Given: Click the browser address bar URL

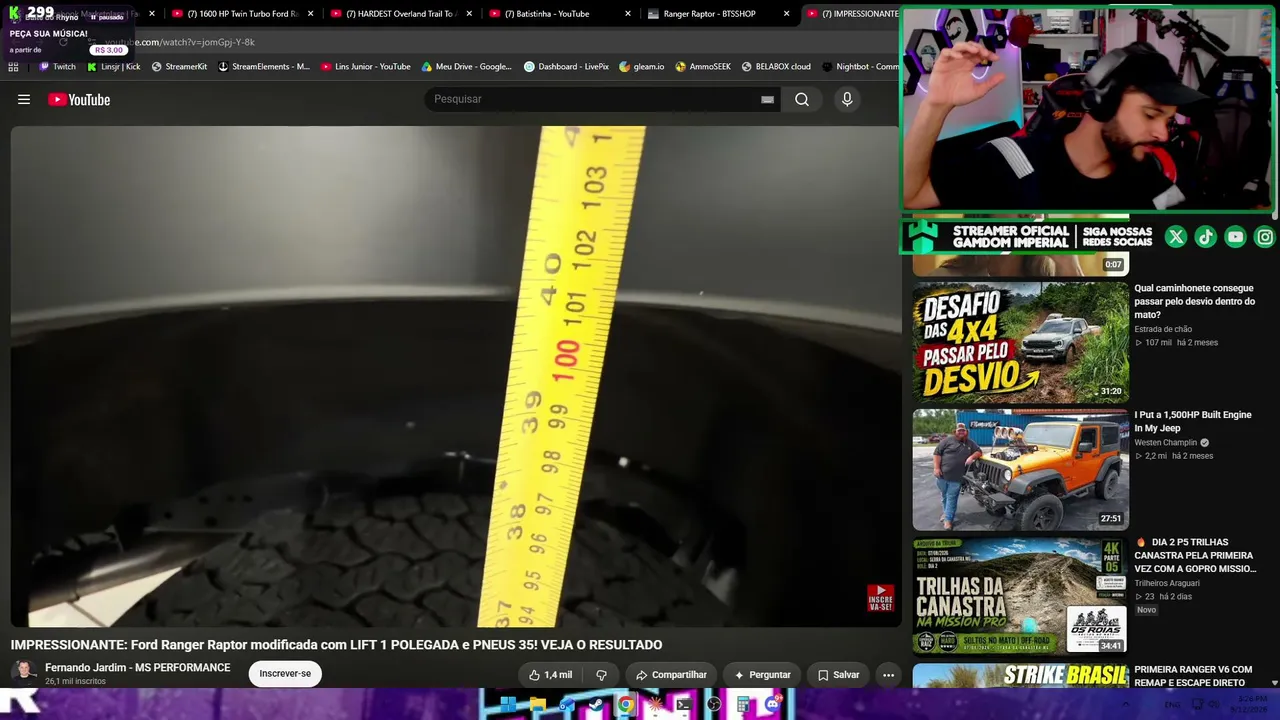Looking at the screenshot, I should pyautogui.click(x=180, y=42).
